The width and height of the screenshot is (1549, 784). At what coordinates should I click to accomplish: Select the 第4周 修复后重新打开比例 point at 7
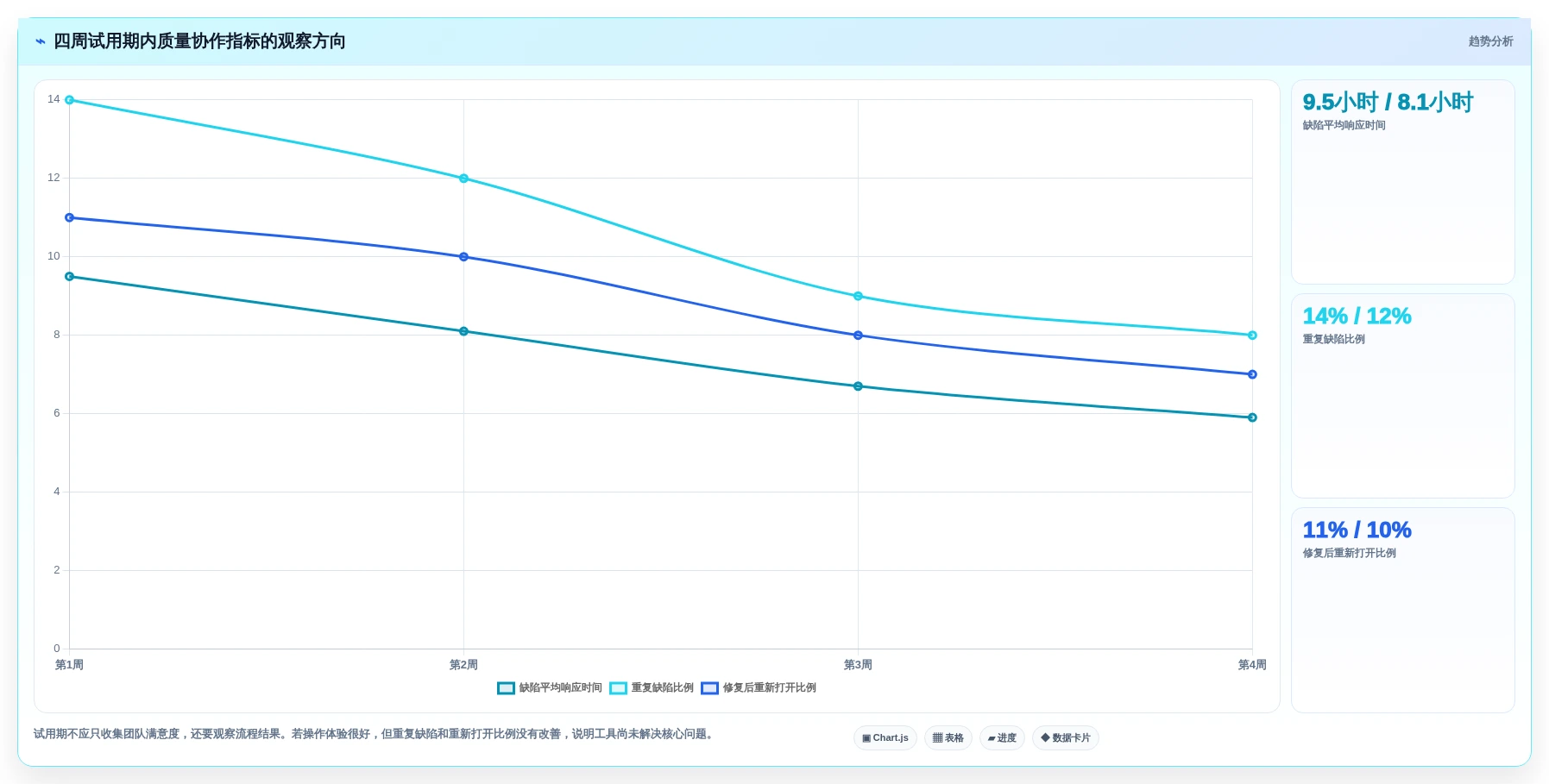pyautogui.click(x=1252, y=374)
